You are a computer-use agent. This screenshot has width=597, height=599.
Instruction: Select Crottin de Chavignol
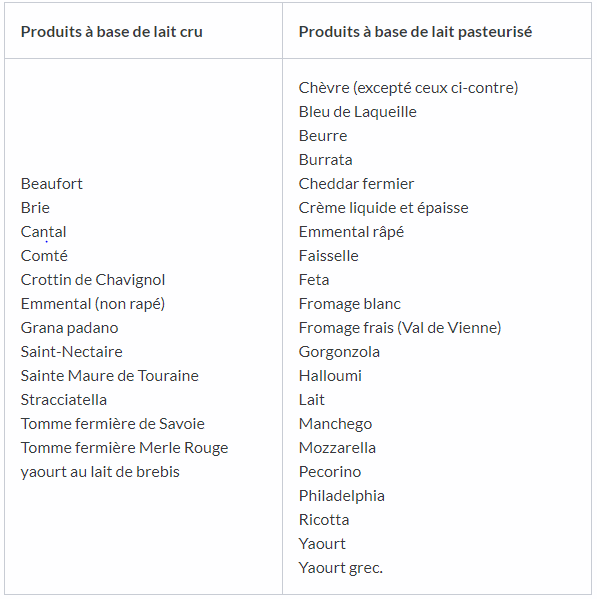(93, 280)
